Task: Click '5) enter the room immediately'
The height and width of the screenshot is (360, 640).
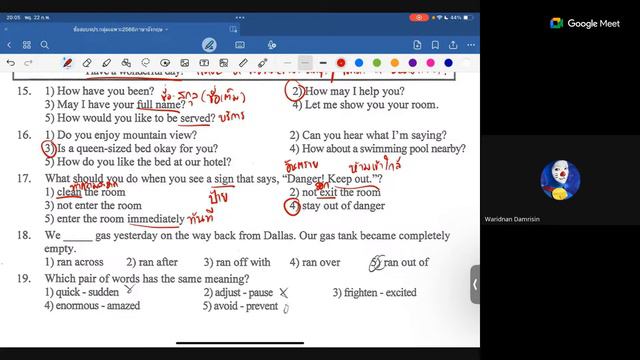Action: click(x=115, y=219)
